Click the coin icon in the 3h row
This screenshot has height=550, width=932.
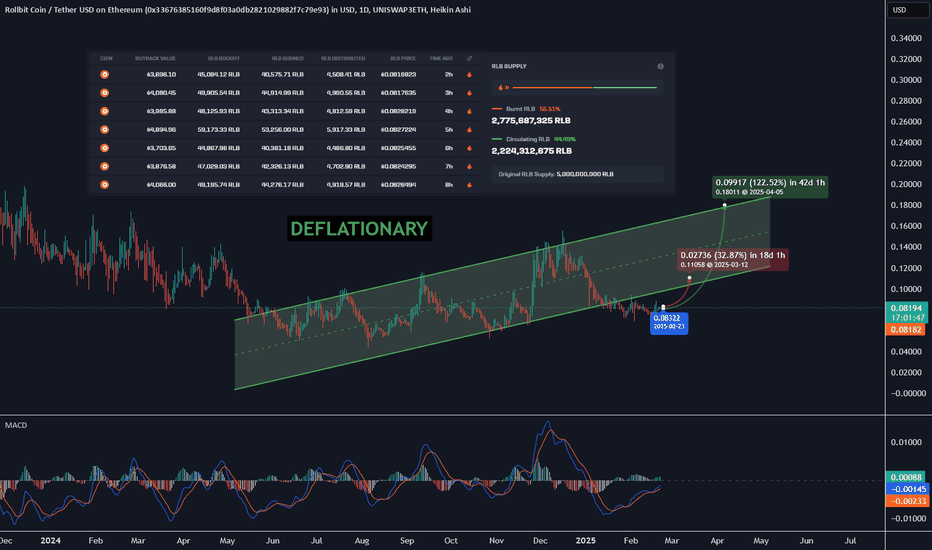click(x=105, y=93)
